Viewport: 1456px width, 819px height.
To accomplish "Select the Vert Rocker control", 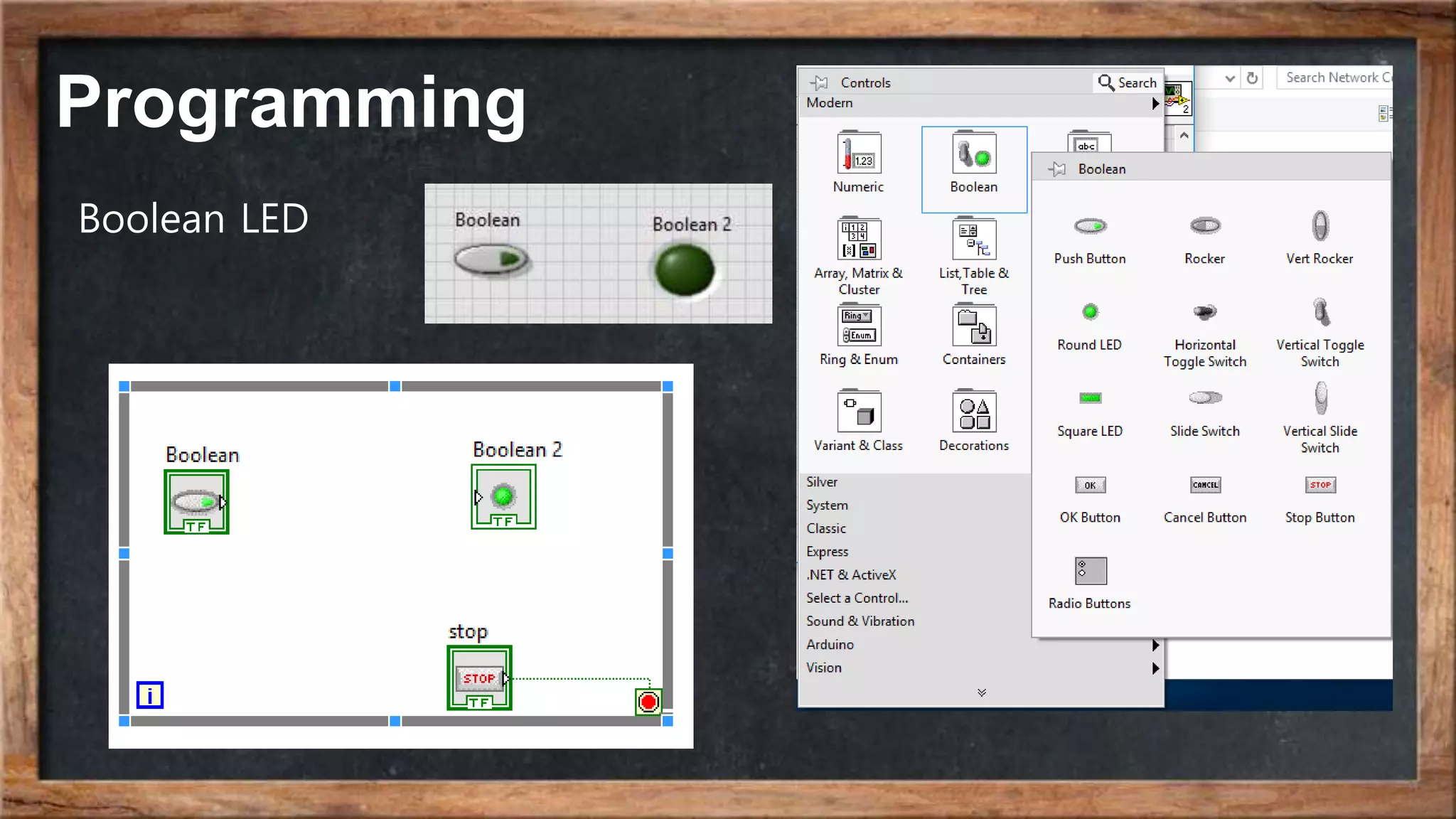I will click(x=1319, y=239).
